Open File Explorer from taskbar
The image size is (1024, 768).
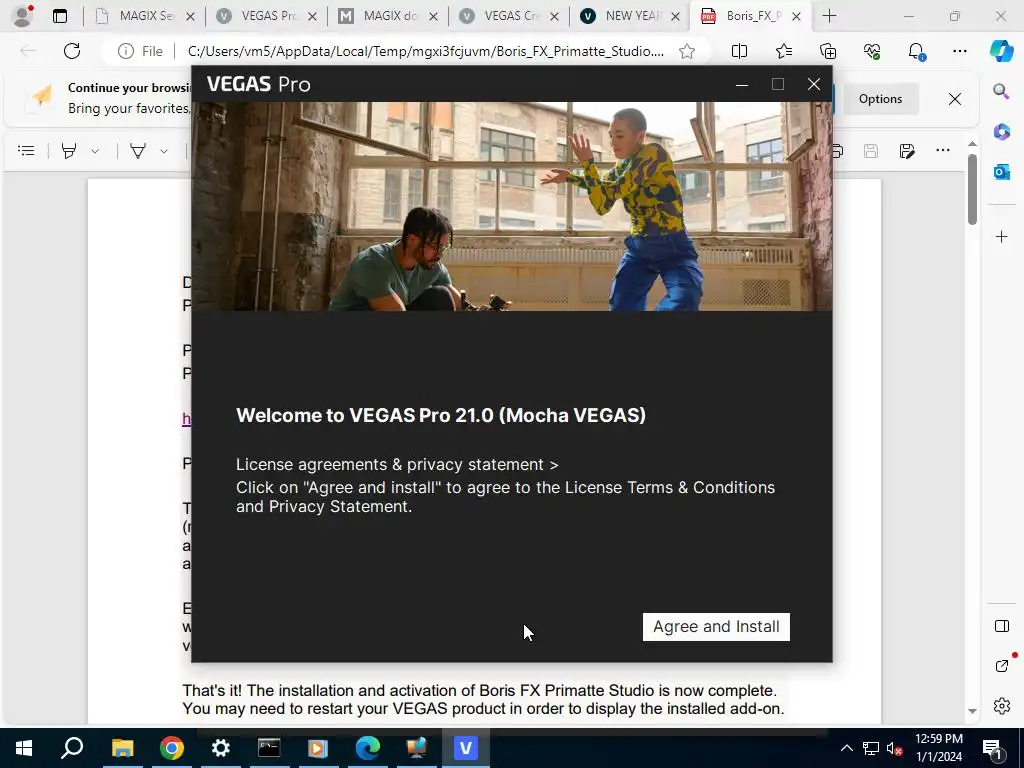pos(122,748)
